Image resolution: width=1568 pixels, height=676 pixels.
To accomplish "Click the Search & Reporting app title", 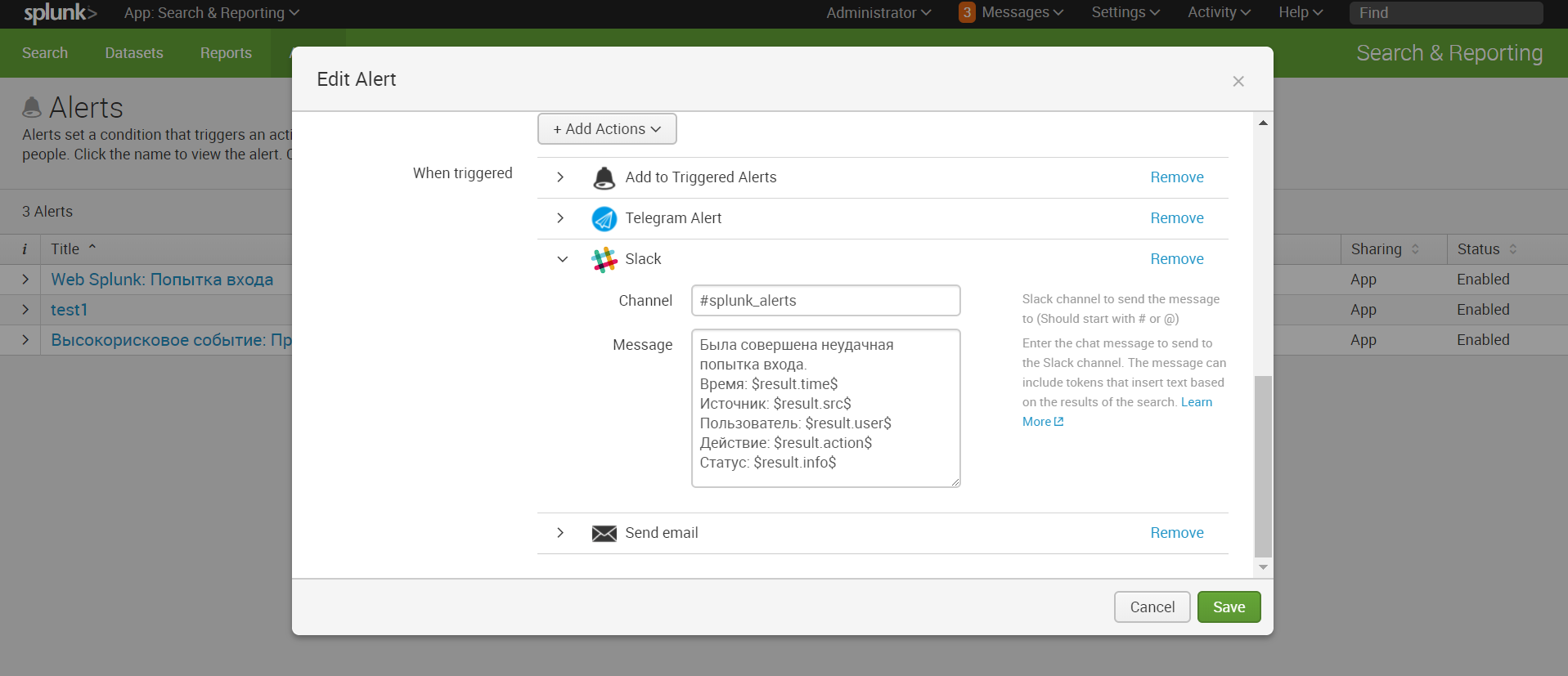I will point(1449,53).
